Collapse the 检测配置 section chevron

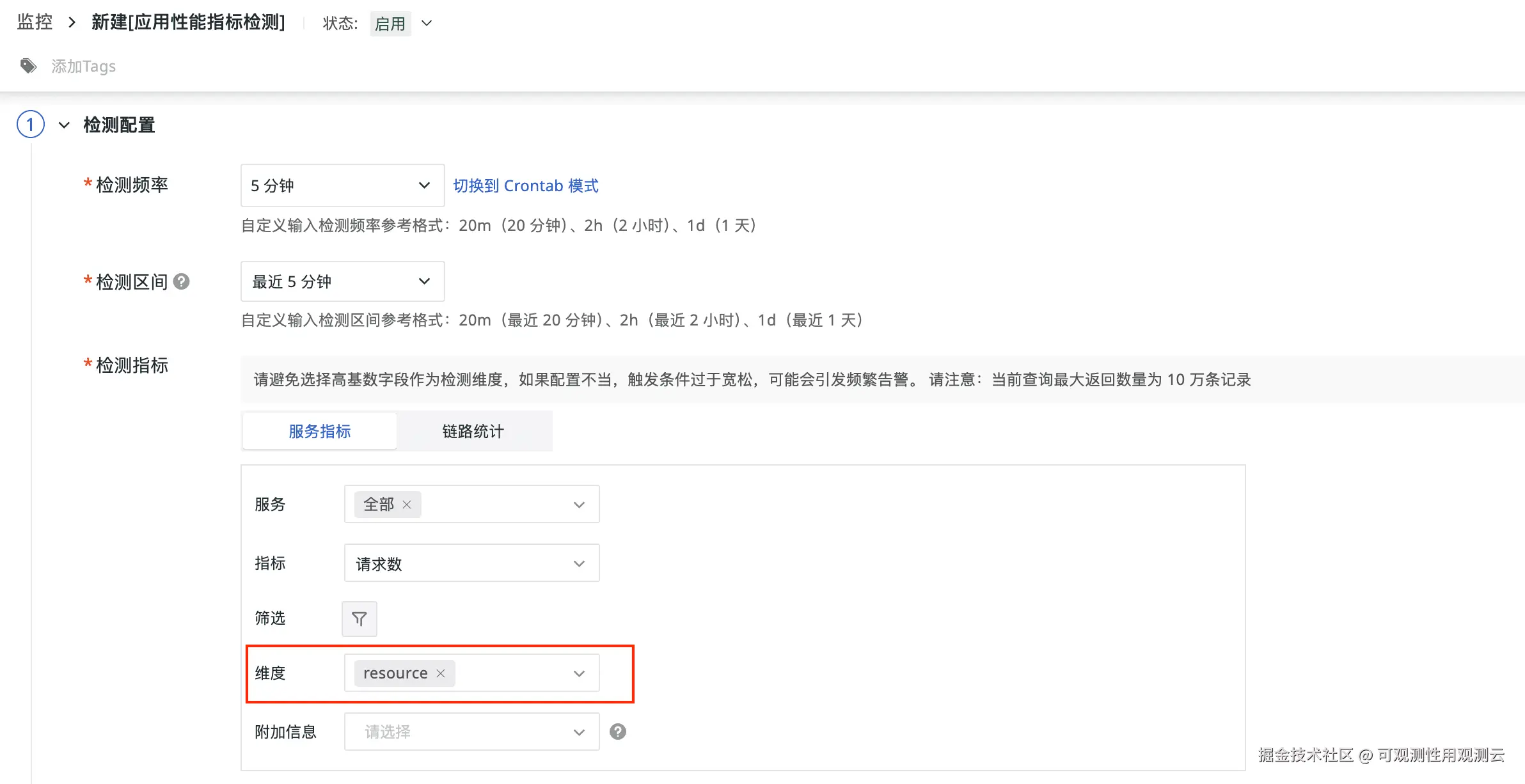[x=64, y=125]
